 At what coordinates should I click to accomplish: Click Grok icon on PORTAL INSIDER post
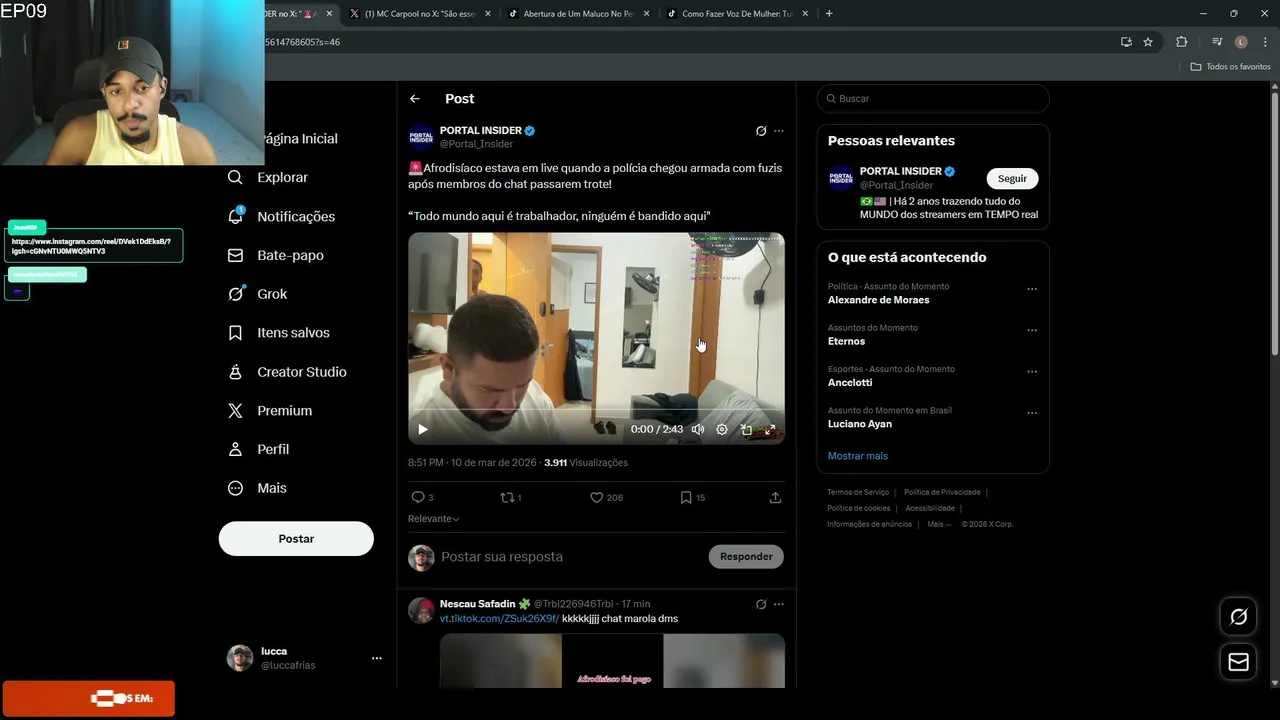[x=761, y=131]
